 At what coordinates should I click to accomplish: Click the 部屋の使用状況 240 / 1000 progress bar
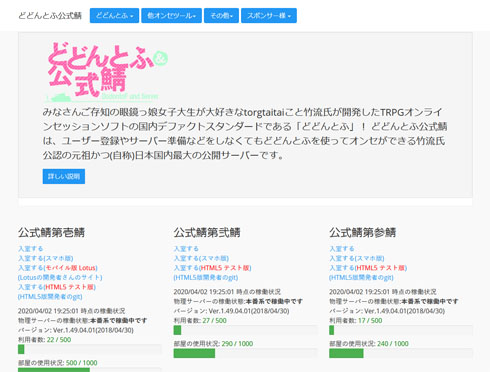[x=401, y=353]
